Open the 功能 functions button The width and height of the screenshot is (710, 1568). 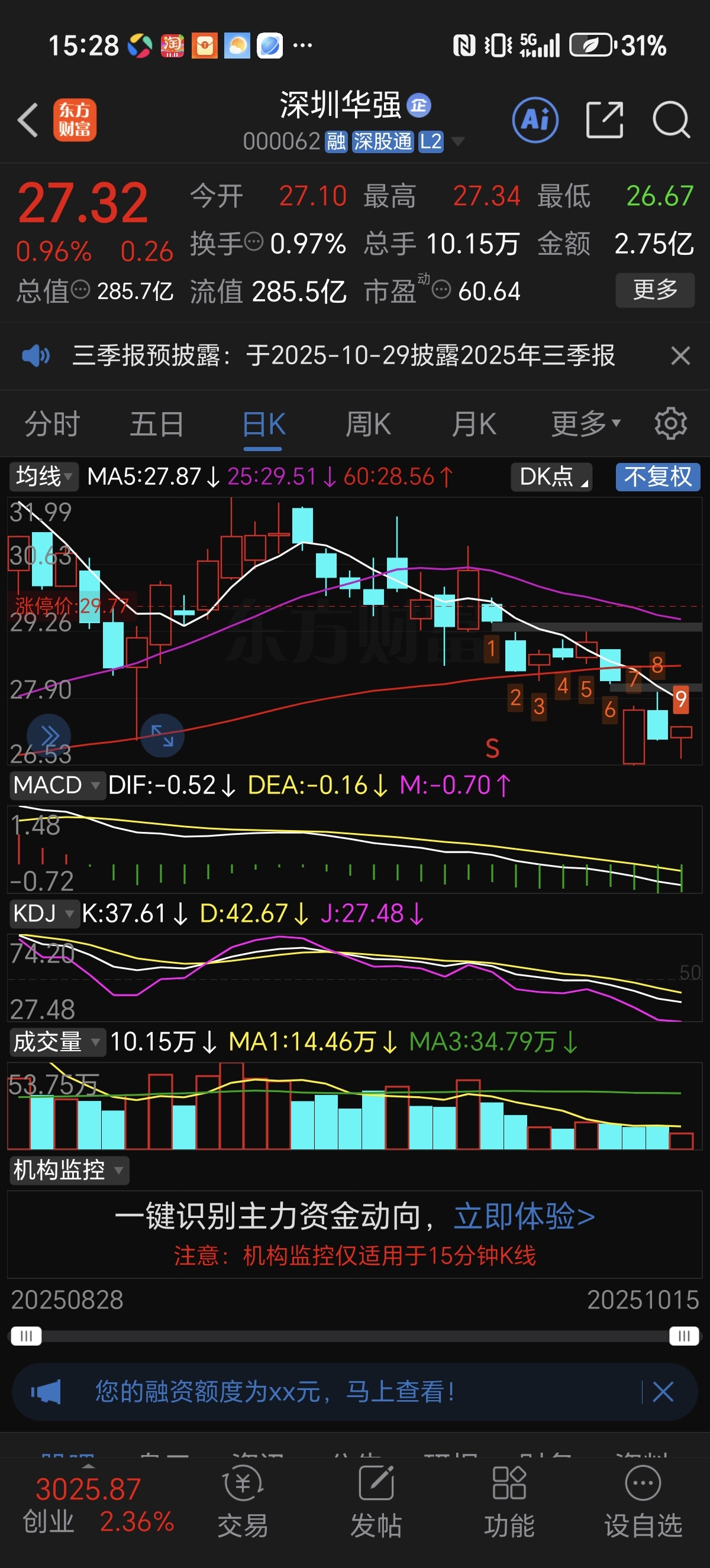509,1501
